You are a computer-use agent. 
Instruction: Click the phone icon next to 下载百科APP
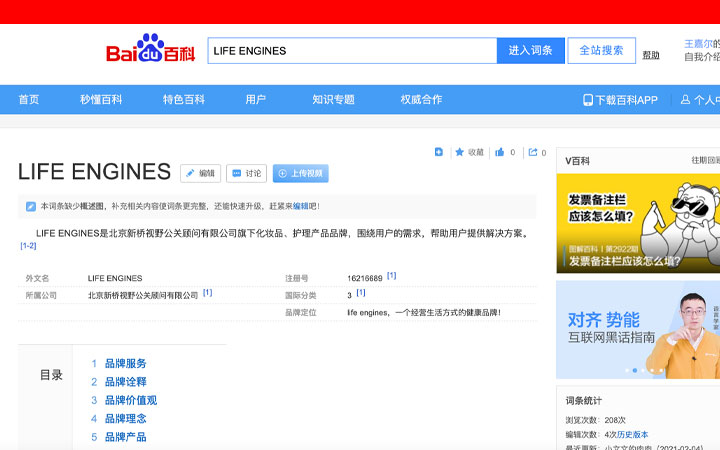point(588,100)
